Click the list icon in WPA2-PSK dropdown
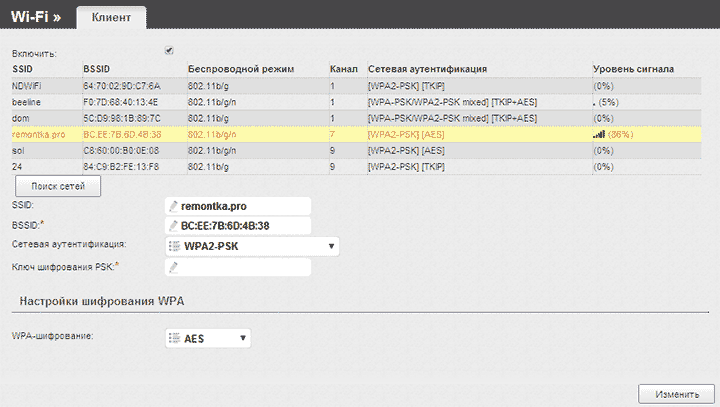This screenshot has height=407, width=720. [174, 246]
